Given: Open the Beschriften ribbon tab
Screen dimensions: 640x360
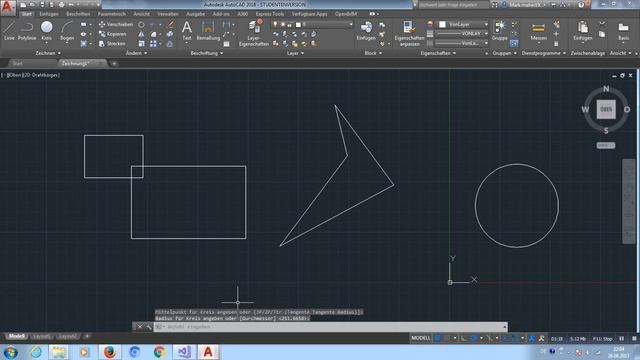Looking at the screenshot, I should pyautogui.click(x=78, y=14).
